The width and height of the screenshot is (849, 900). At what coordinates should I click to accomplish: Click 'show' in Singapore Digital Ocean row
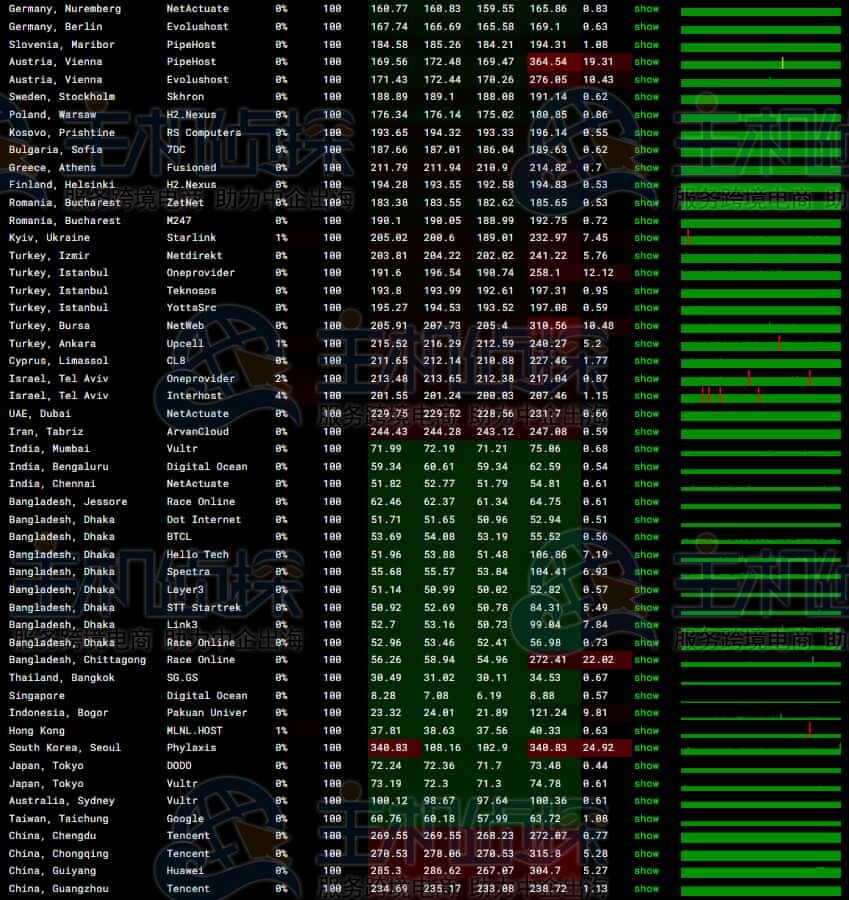click(646, 696)
